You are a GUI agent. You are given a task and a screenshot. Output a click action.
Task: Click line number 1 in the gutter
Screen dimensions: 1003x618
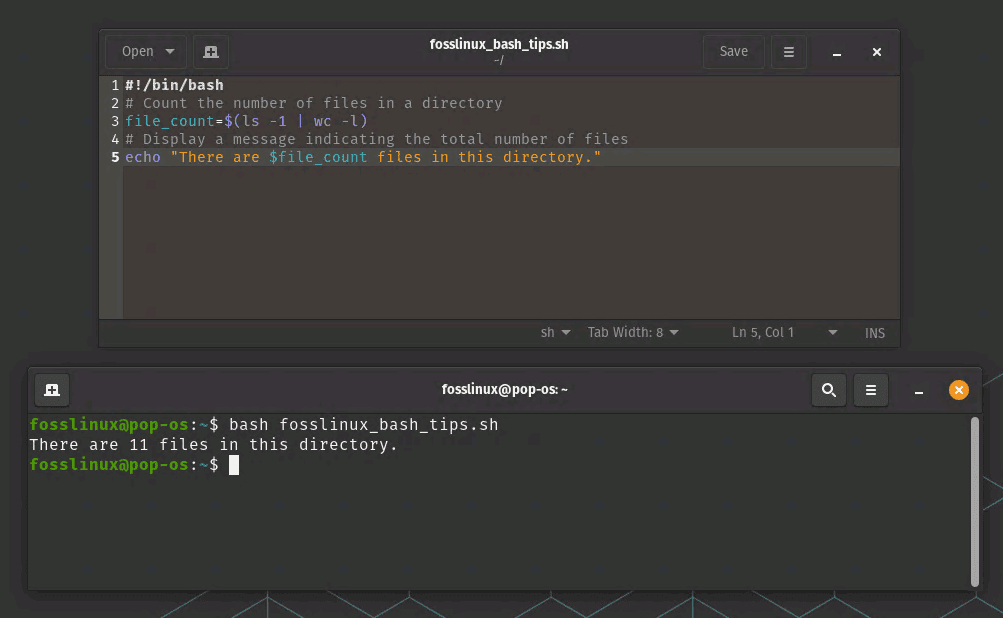click(x=114, y=85)
